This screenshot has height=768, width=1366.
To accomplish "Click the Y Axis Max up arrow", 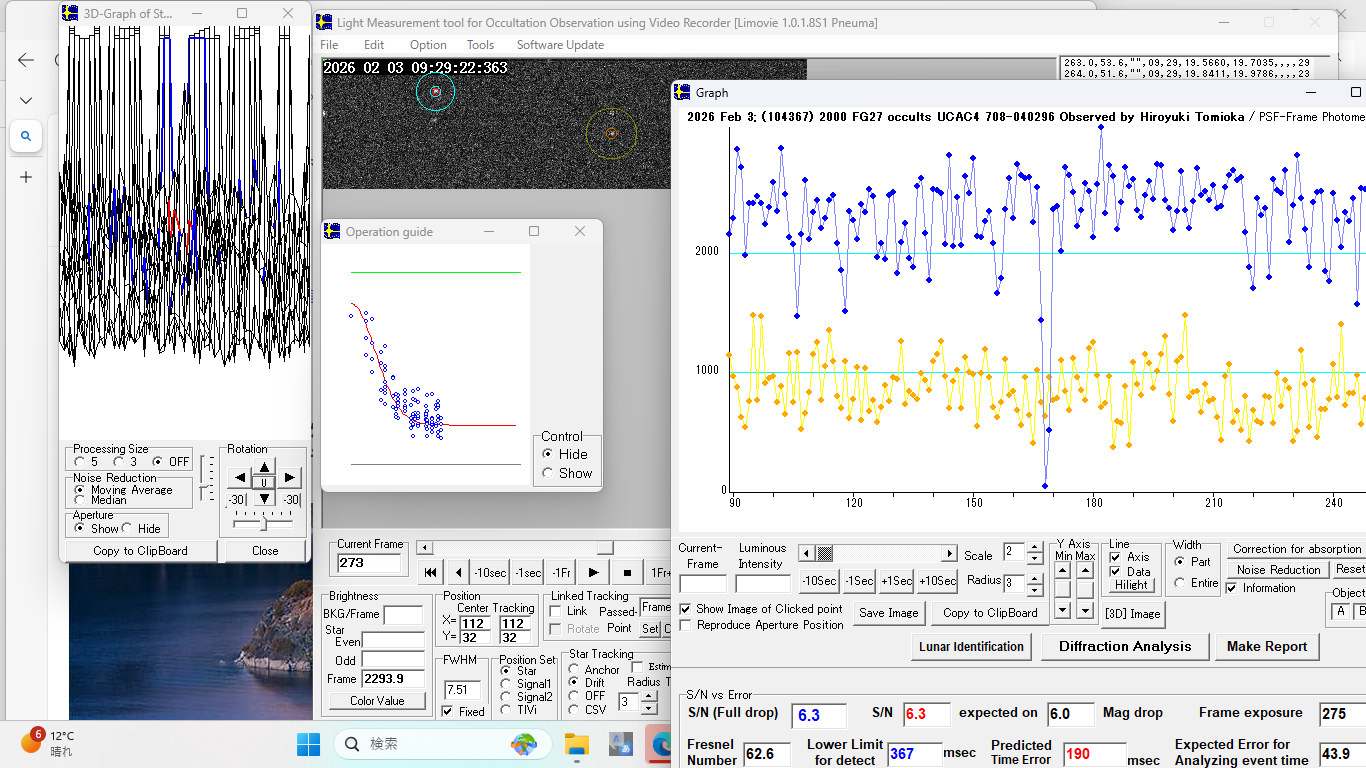I will [x=1086, y=570].
